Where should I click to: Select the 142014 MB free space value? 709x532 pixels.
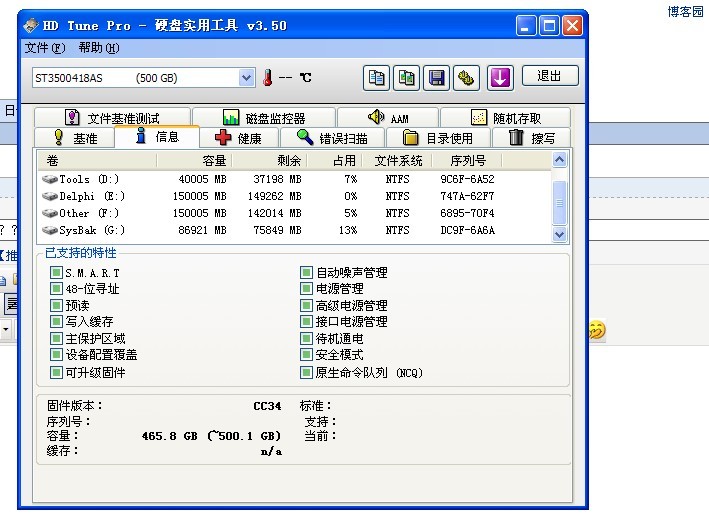coord(274,213)
